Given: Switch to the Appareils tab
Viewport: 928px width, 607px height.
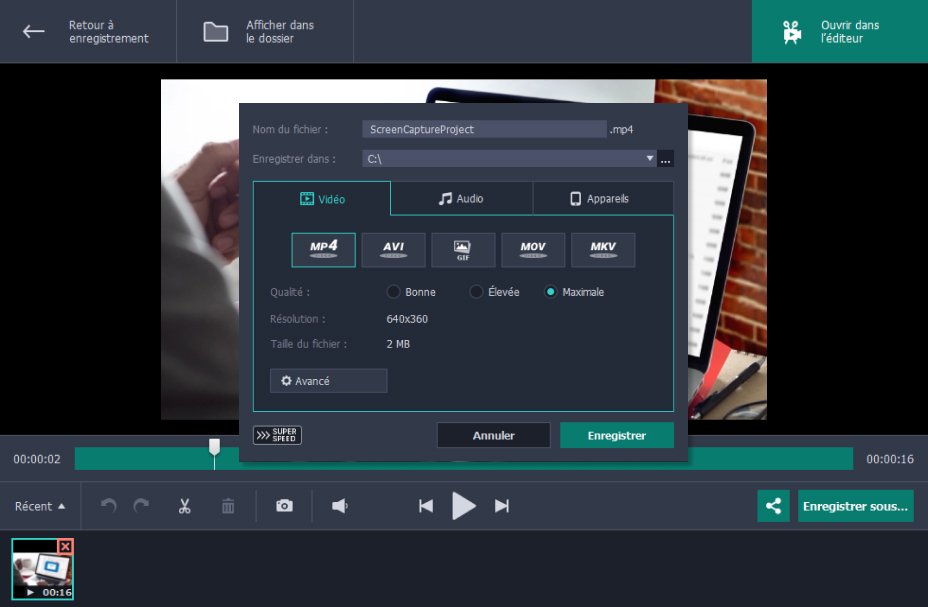Looking at the screenshot, I should click(603, 199).
